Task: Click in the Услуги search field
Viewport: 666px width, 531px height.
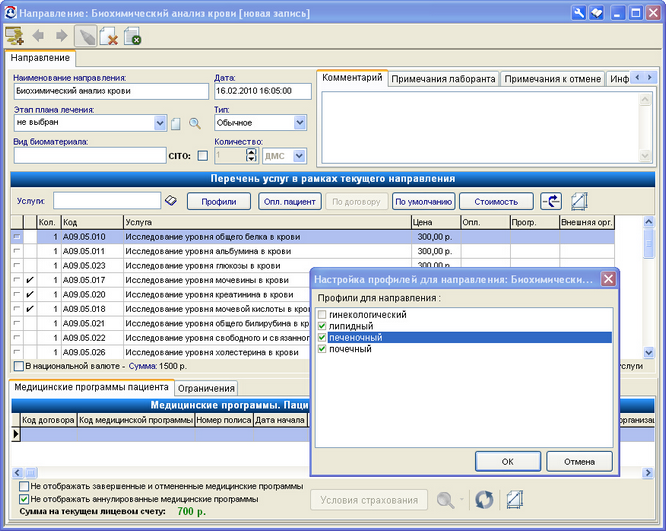Action: tap(107, 201)
